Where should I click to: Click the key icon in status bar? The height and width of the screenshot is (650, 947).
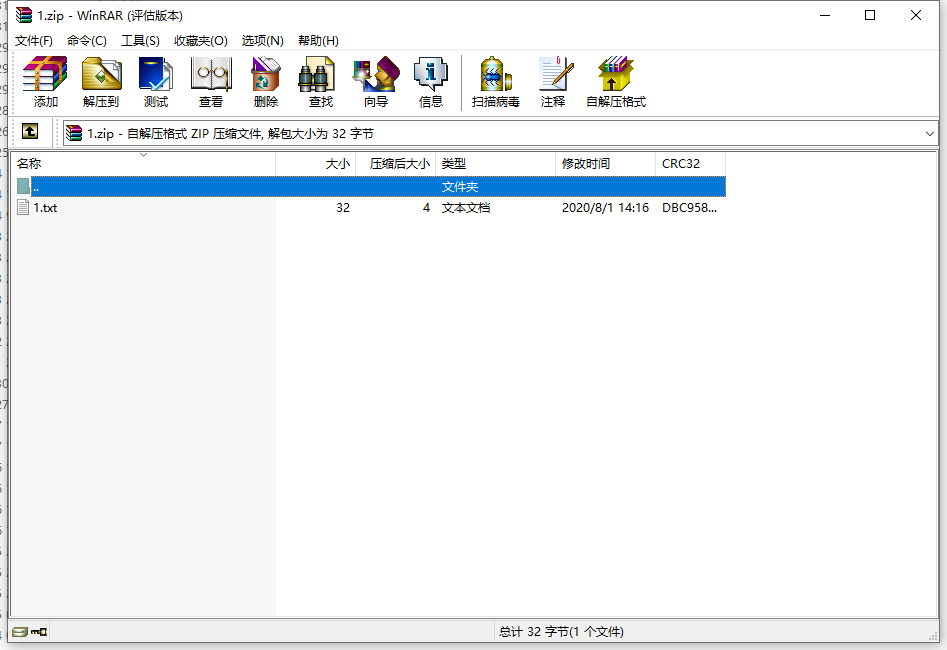pos(39,632)
